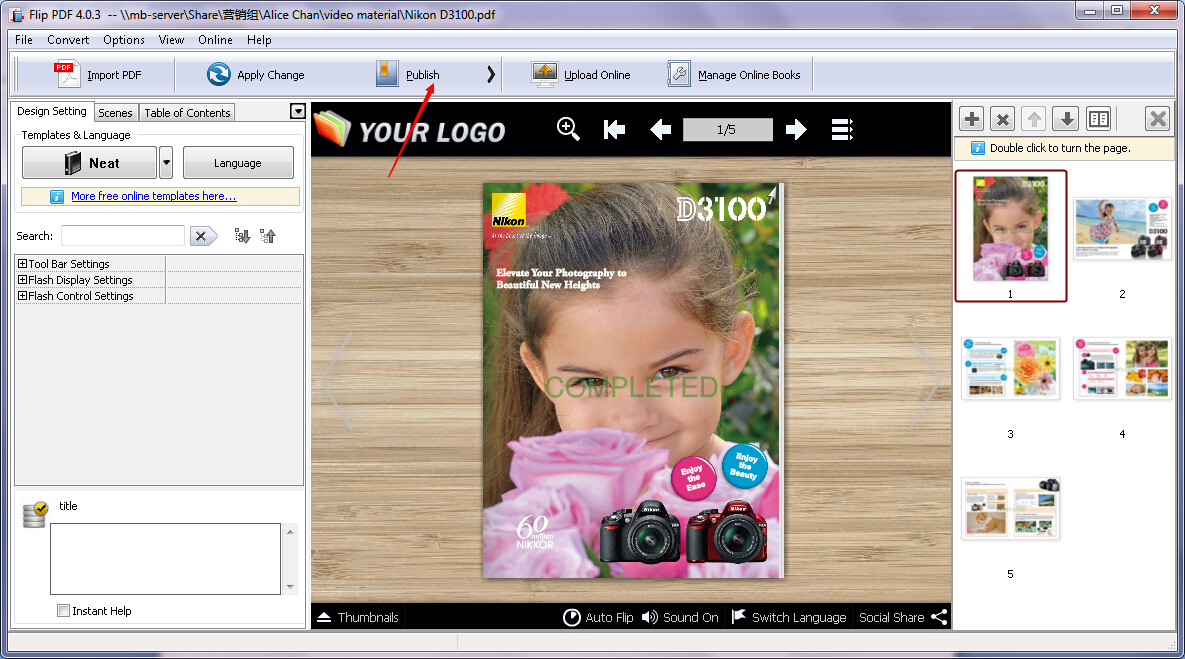
Task: Go to the first page of the flipbook
Action: [x=614, y=130]
